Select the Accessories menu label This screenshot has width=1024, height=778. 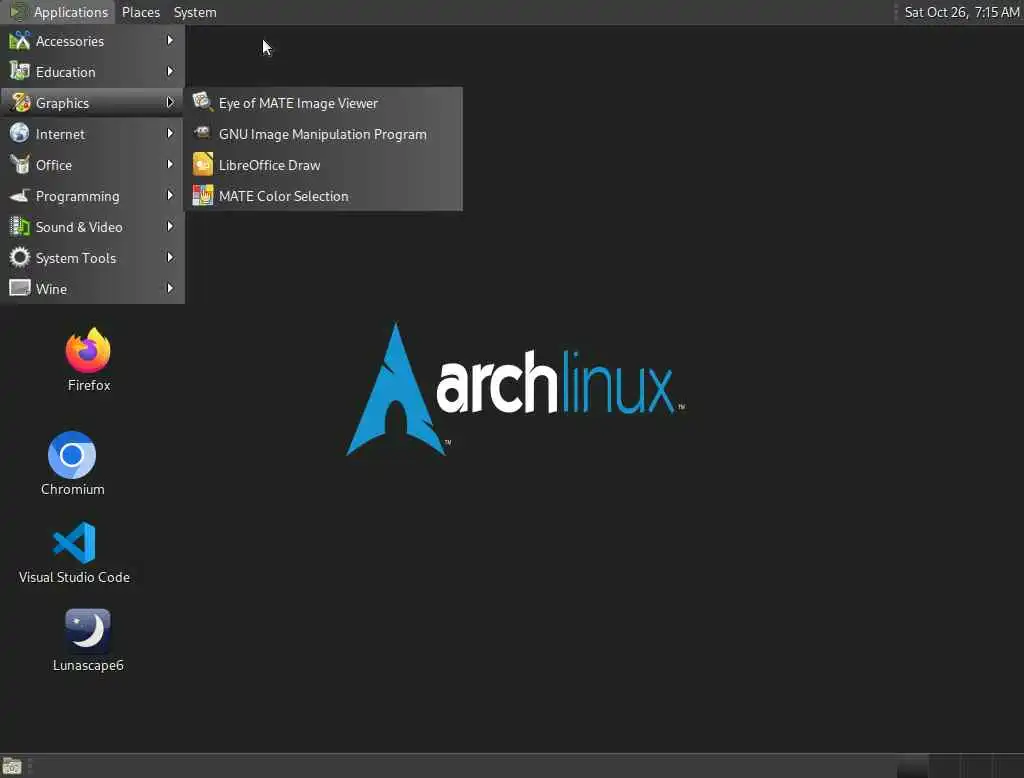[x=70, y=41]
